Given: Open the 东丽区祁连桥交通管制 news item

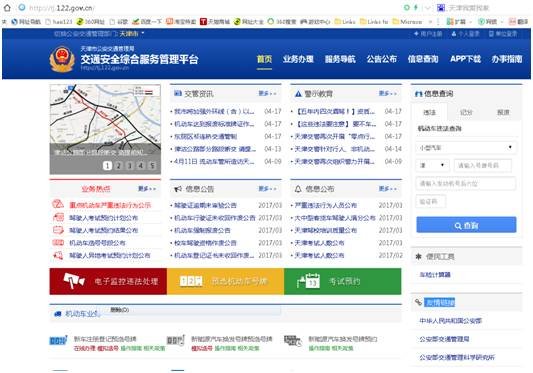Looking at the screenshot, I should point(205,136).
